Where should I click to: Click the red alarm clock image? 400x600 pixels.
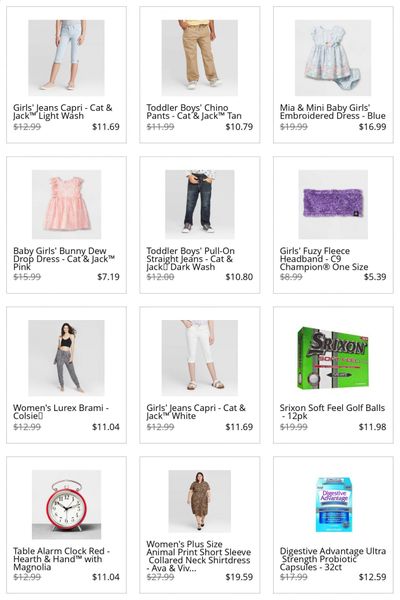[x=66, y=504]
